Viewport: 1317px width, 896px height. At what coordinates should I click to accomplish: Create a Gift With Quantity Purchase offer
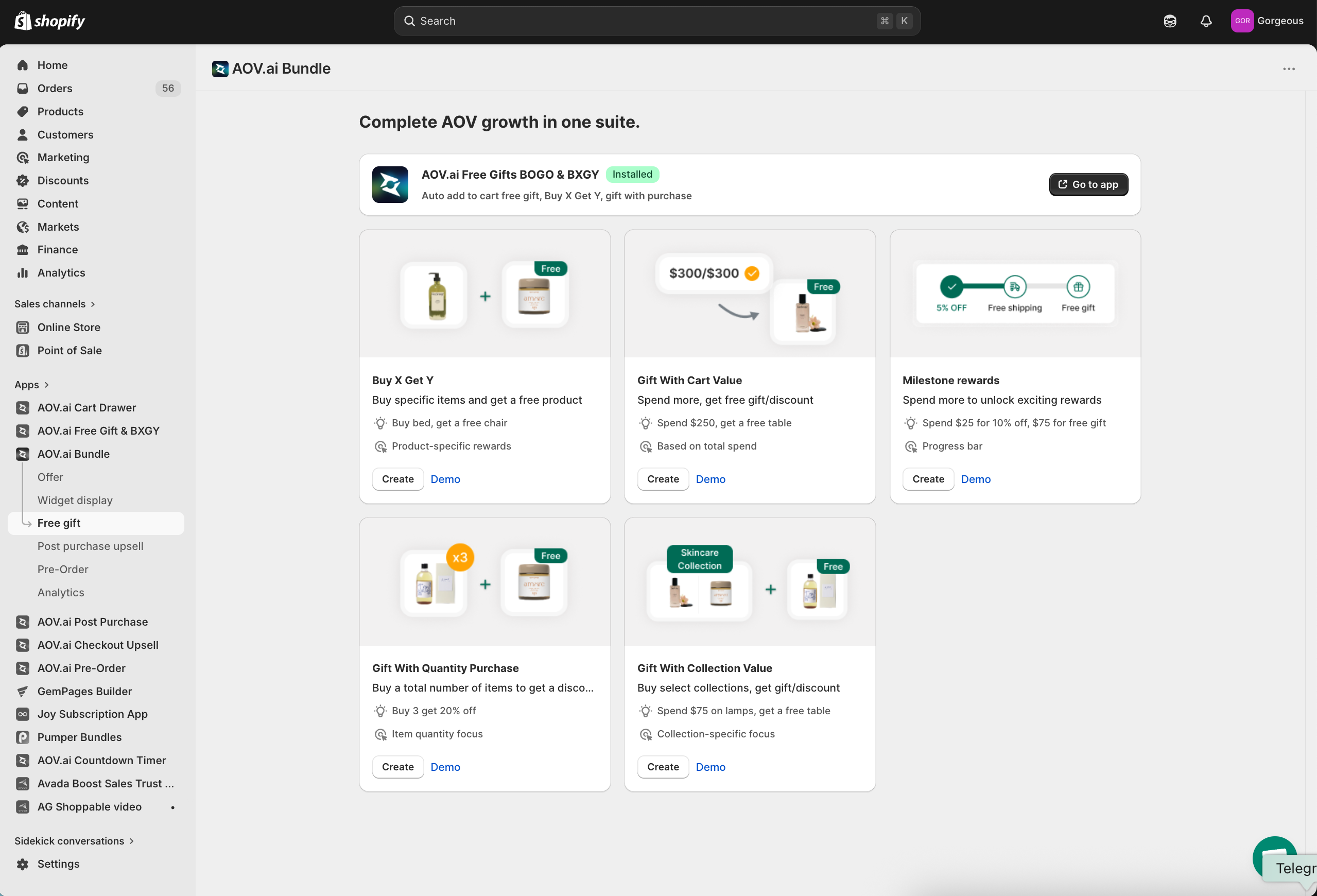[398, 767]
